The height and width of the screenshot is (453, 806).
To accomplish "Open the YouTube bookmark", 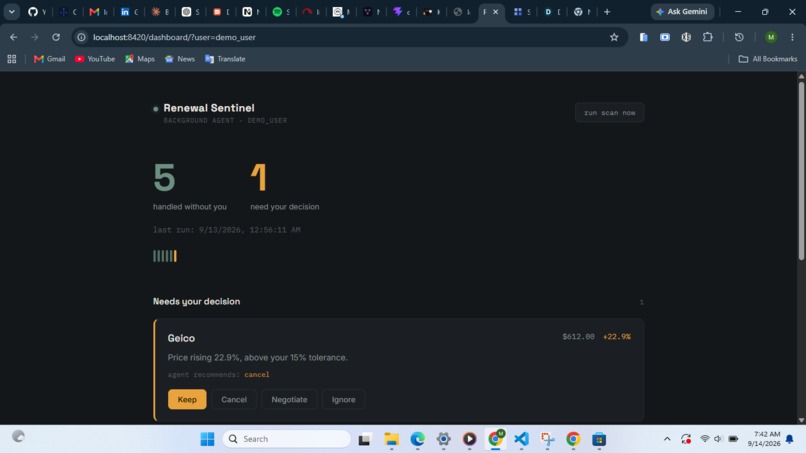I will coord(95,59).
